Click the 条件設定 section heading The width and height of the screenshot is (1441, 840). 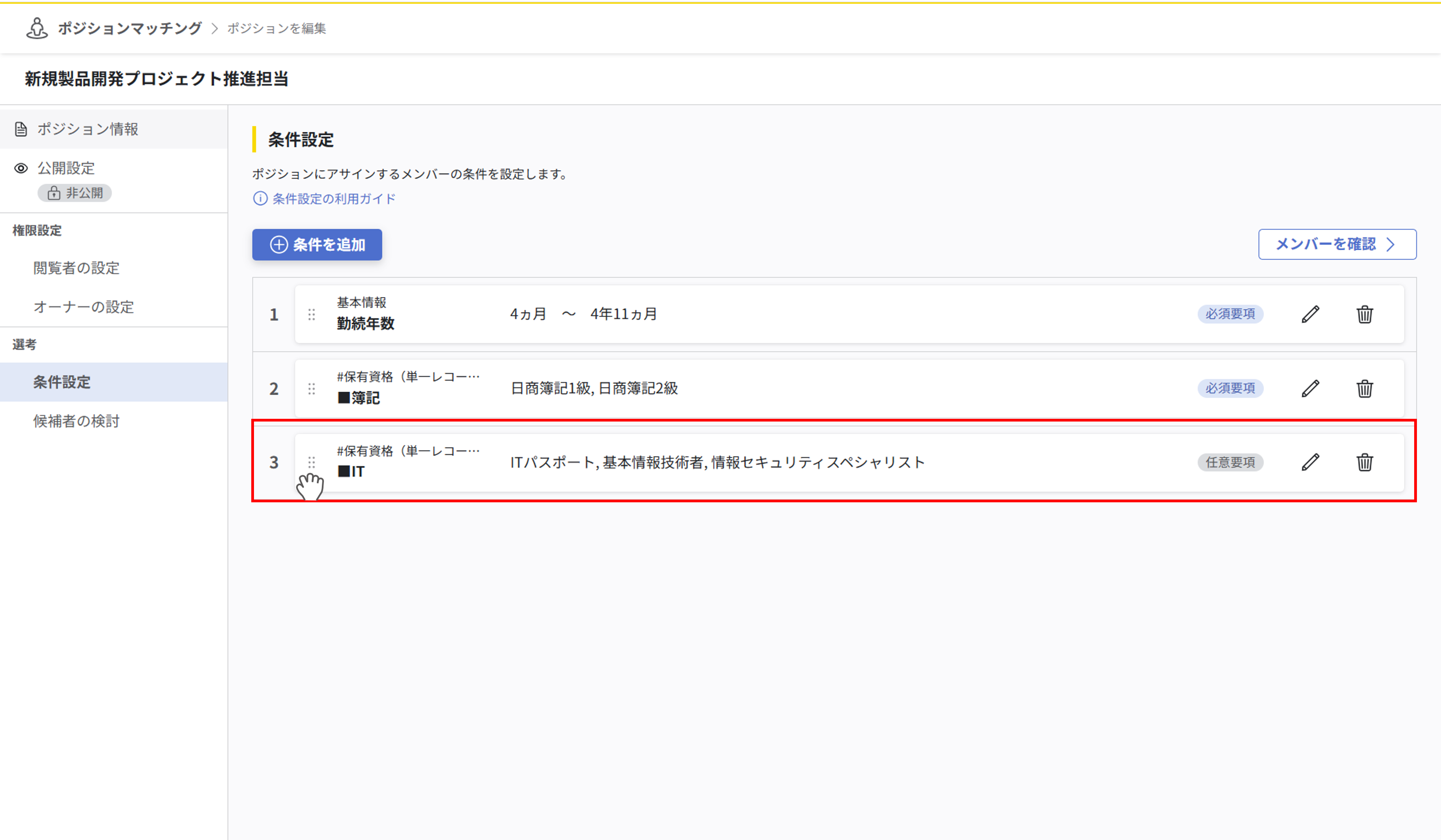(x=301, y=139)
